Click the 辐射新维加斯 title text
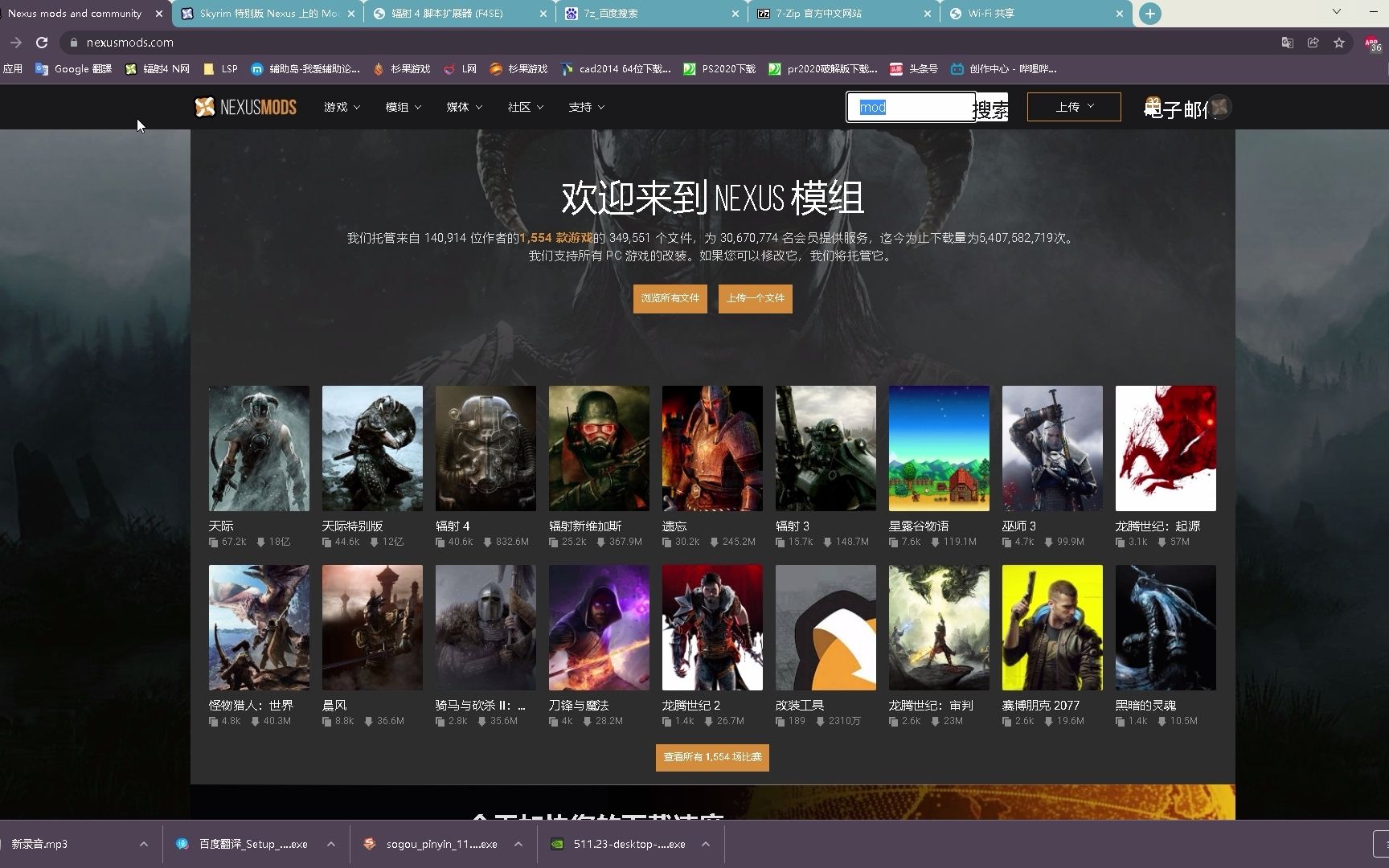 pyautogui.click(x=585, y=526)
